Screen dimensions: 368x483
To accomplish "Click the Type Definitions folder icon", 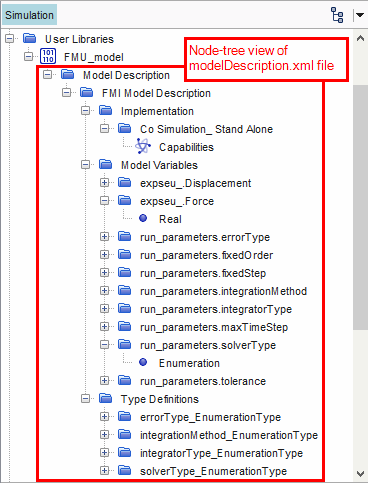I will [106, 398].
